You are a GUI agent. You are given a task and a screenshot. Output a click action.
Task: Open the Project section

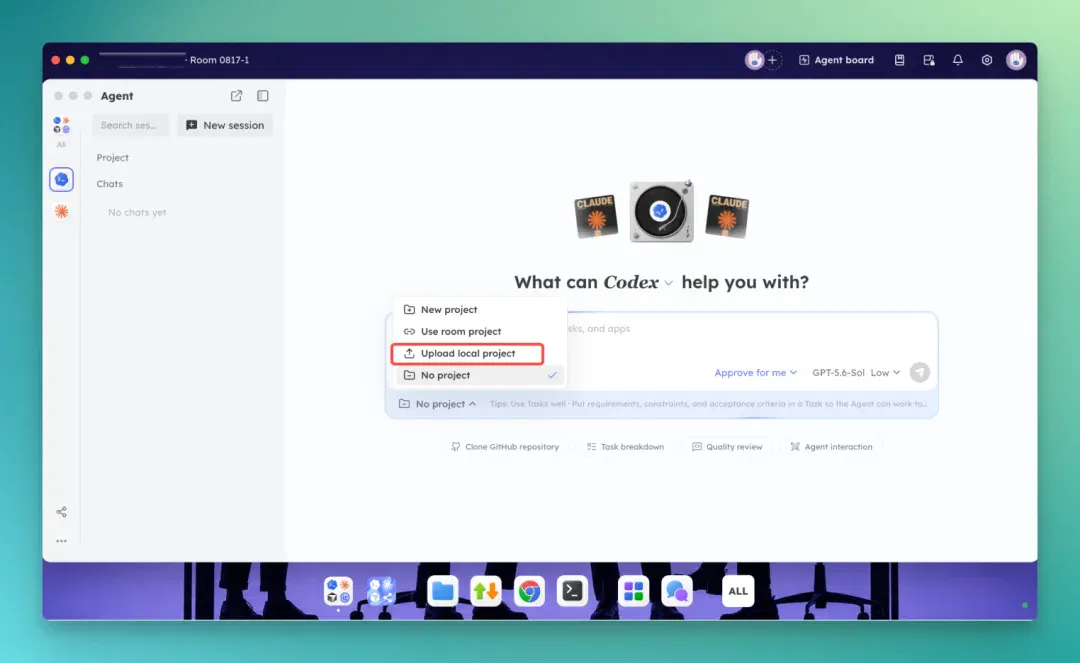tap(112, 158)
